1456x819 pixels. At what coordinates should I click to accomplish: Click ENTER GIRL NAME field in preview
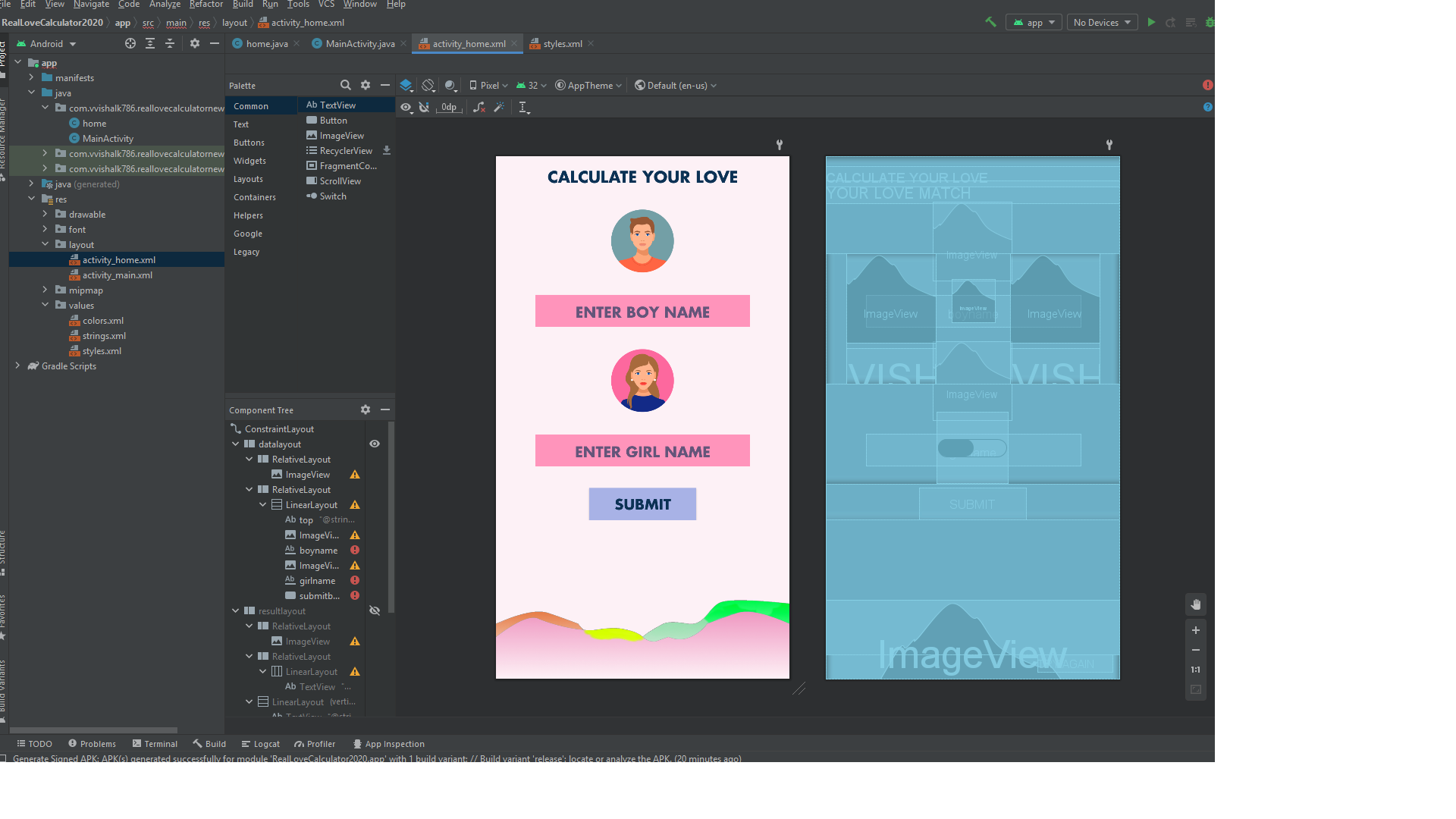click(x=642, y=450)
